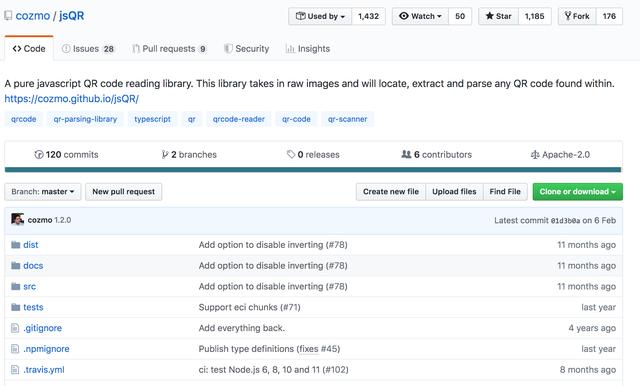
Task: View the 2 branches list
Action: click(189, 155)
